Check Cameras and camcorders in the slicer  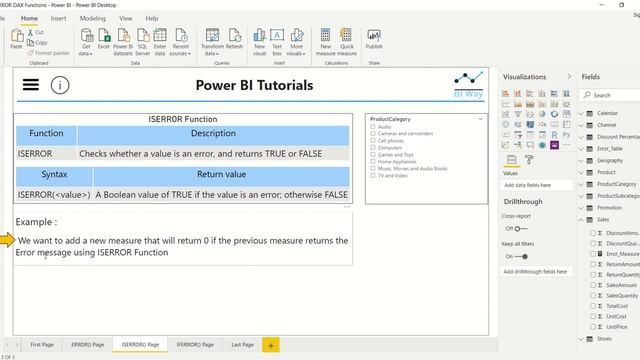[373, 133]
